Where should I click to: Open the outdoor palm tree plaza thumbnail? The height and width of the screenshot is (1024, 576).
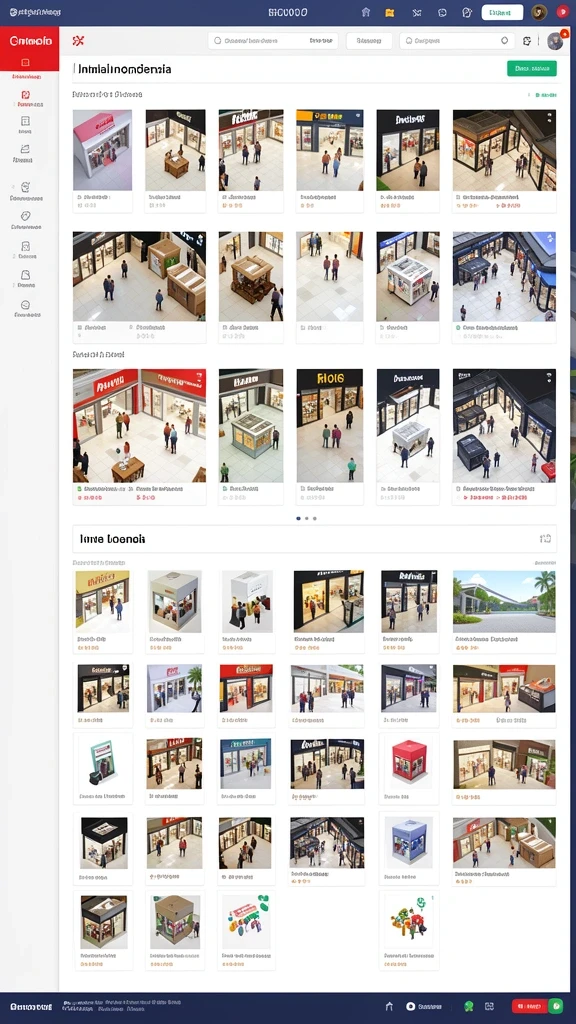click(504, 601)
